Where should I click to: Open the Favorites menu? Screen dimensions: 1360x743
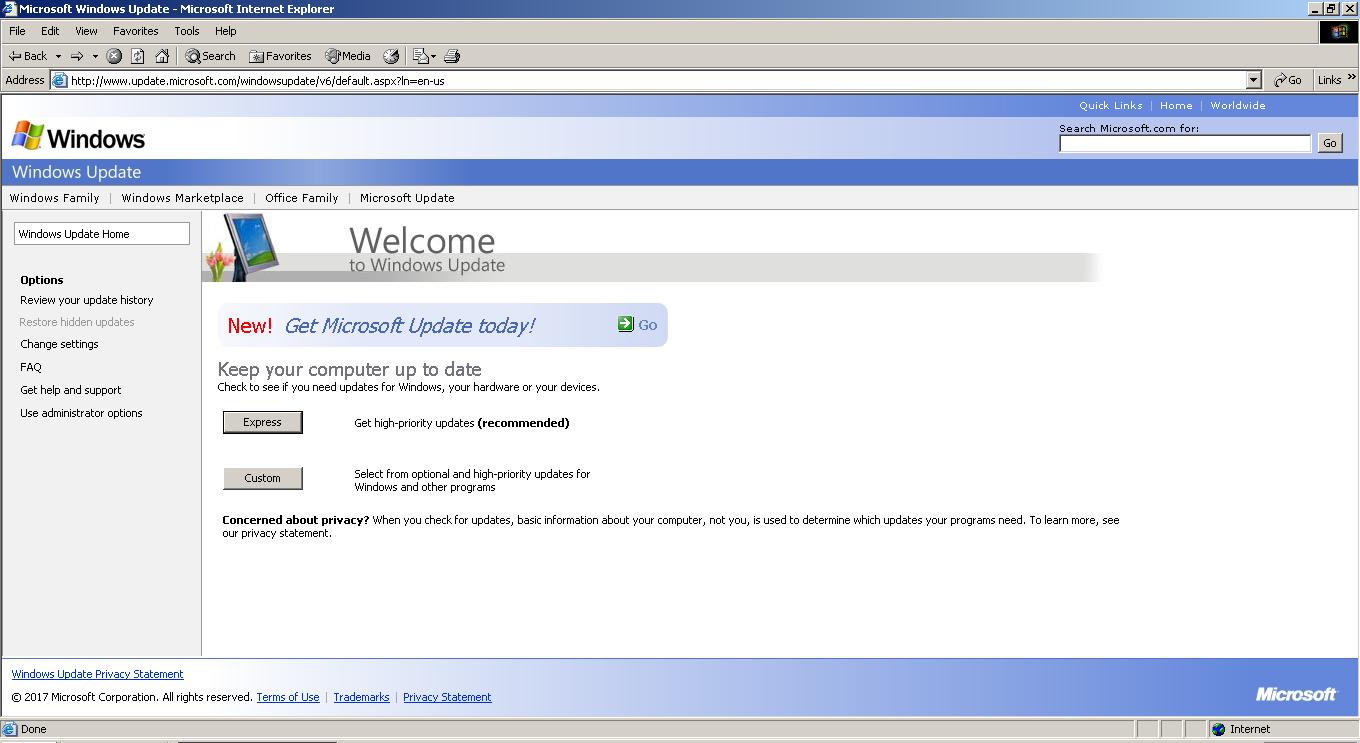click(x=136, y=31)
